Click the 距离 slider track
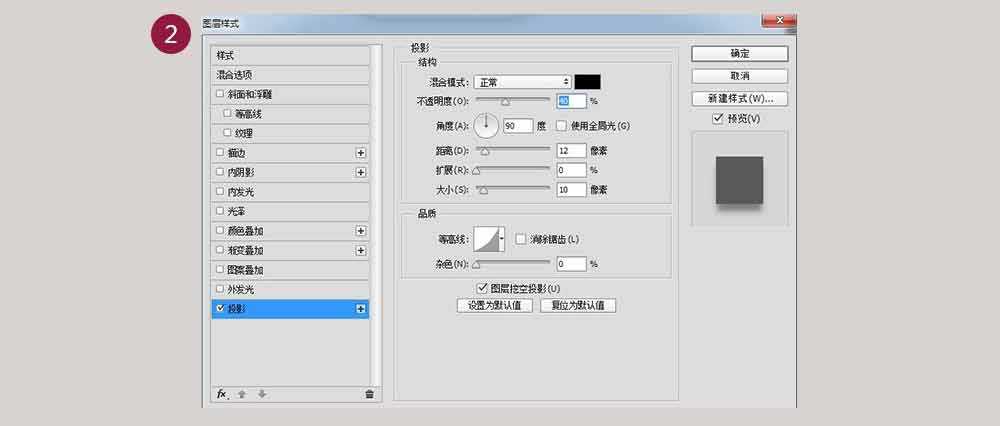1000x426 pixels. [x=513, y=149]
